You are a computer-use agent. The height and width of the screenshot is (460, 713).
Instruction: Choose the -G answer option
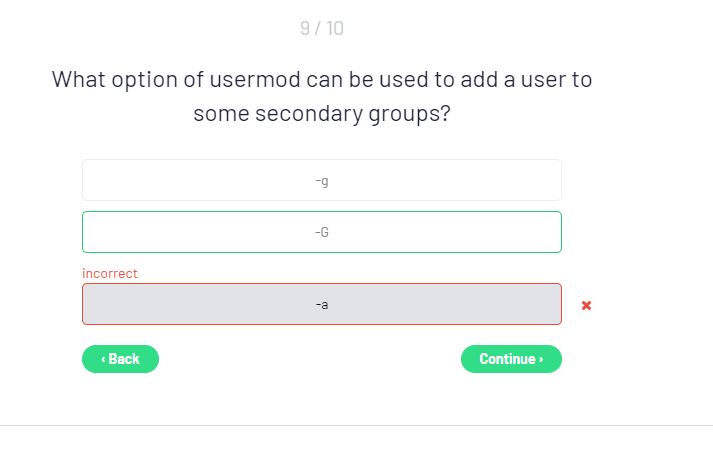point(321,232)
